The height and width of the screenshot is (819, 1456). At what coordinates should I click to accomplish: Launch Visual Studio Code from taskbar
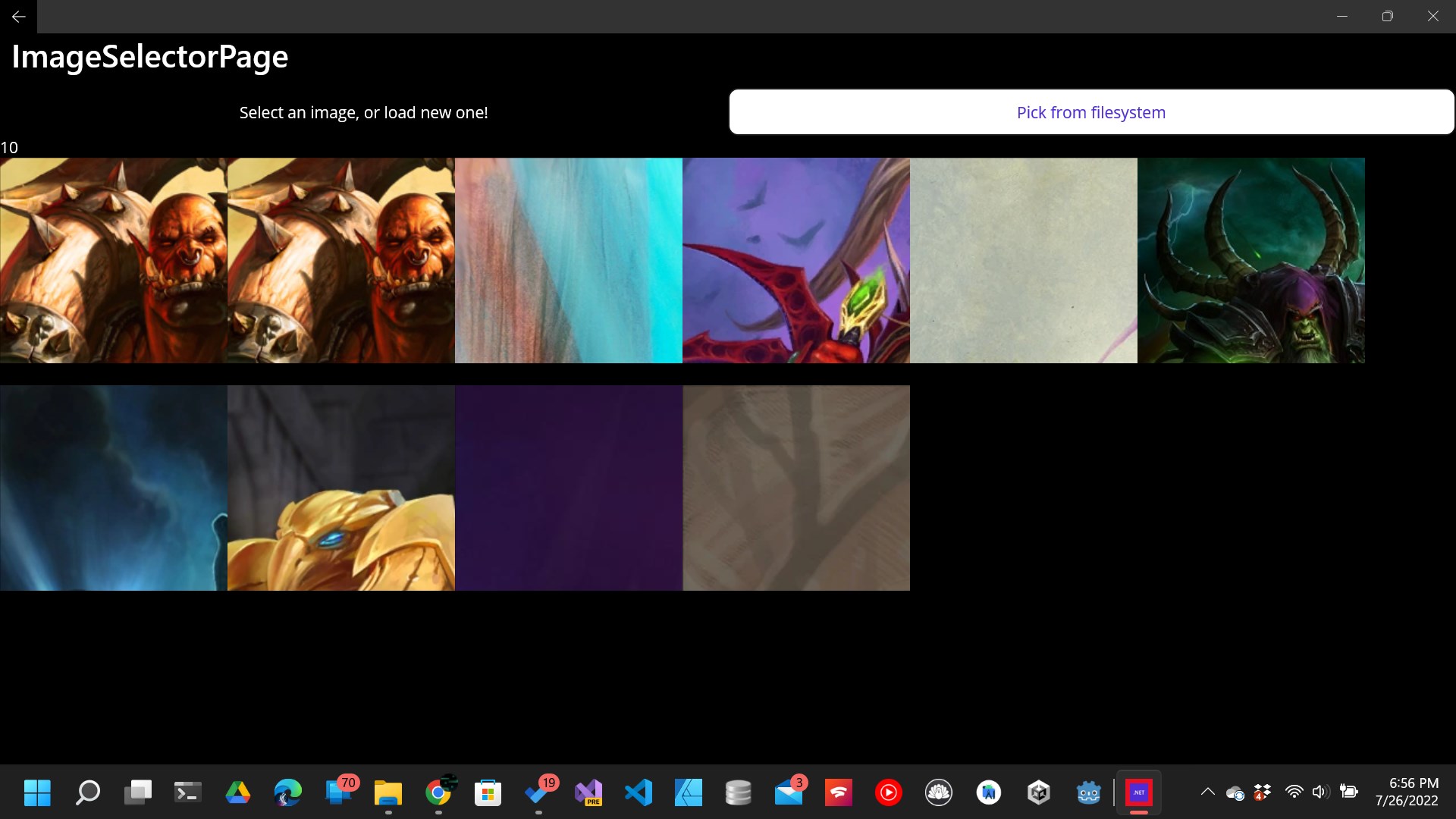639,792
